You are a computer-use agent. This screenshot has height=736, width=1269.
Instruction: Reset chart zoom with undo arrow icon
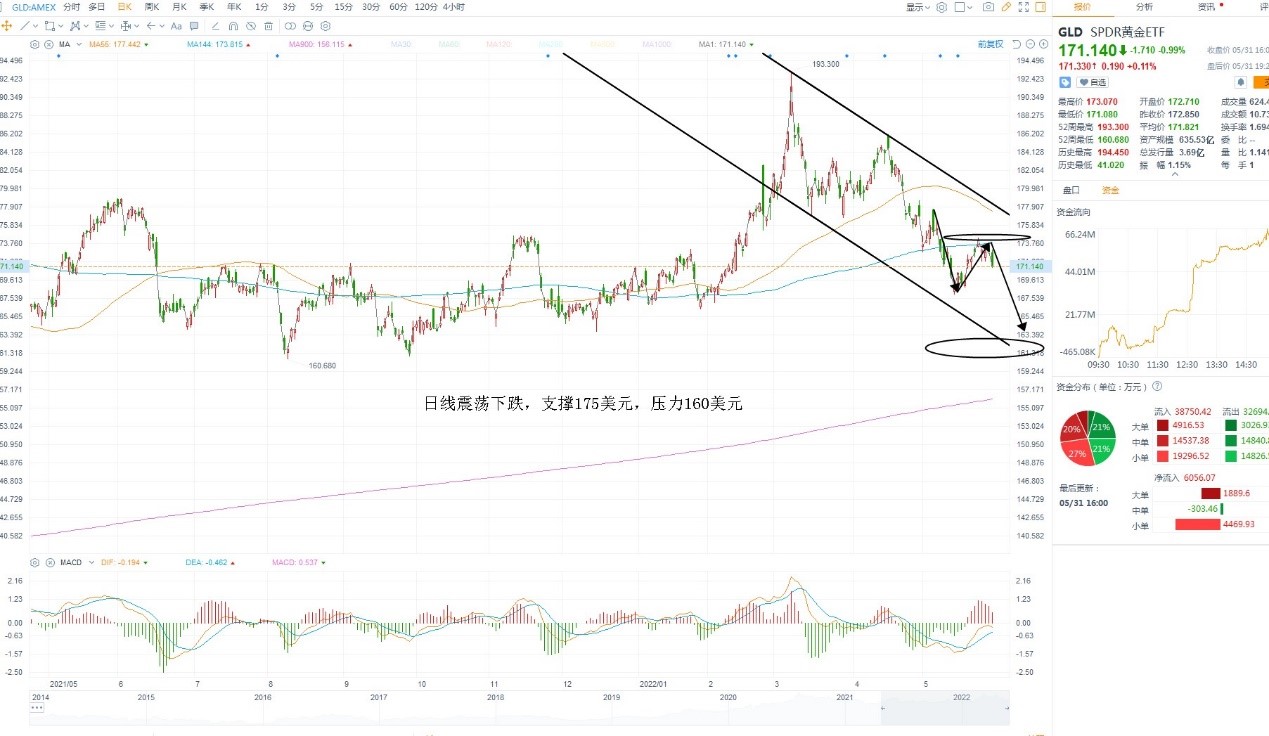(1016, 44)
